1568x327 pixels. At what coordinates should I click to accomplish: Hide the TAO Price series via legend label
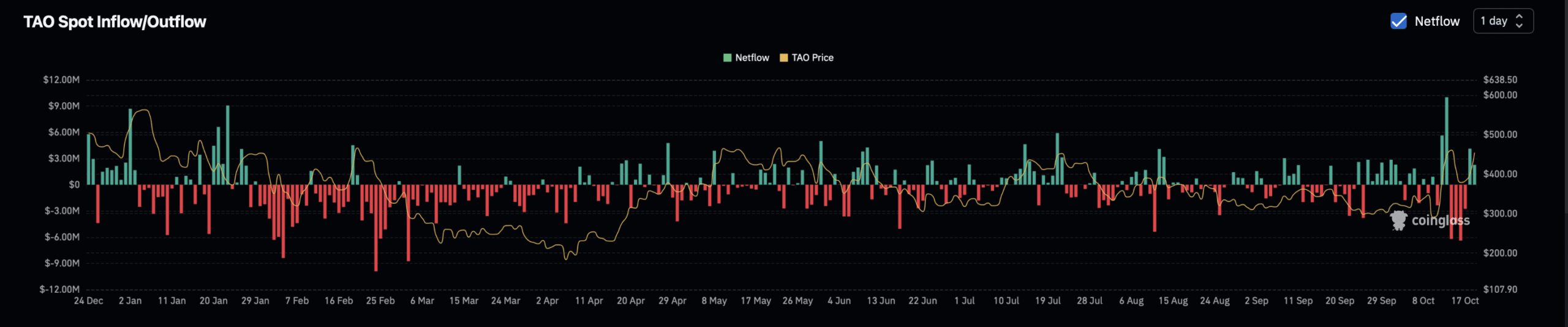click(x=812, y=58)
